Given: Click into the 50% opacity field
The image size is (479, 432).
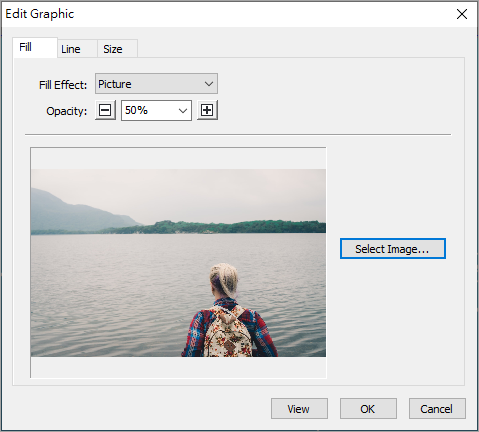Looking at the screenshot, I should (x=149, y=110).
